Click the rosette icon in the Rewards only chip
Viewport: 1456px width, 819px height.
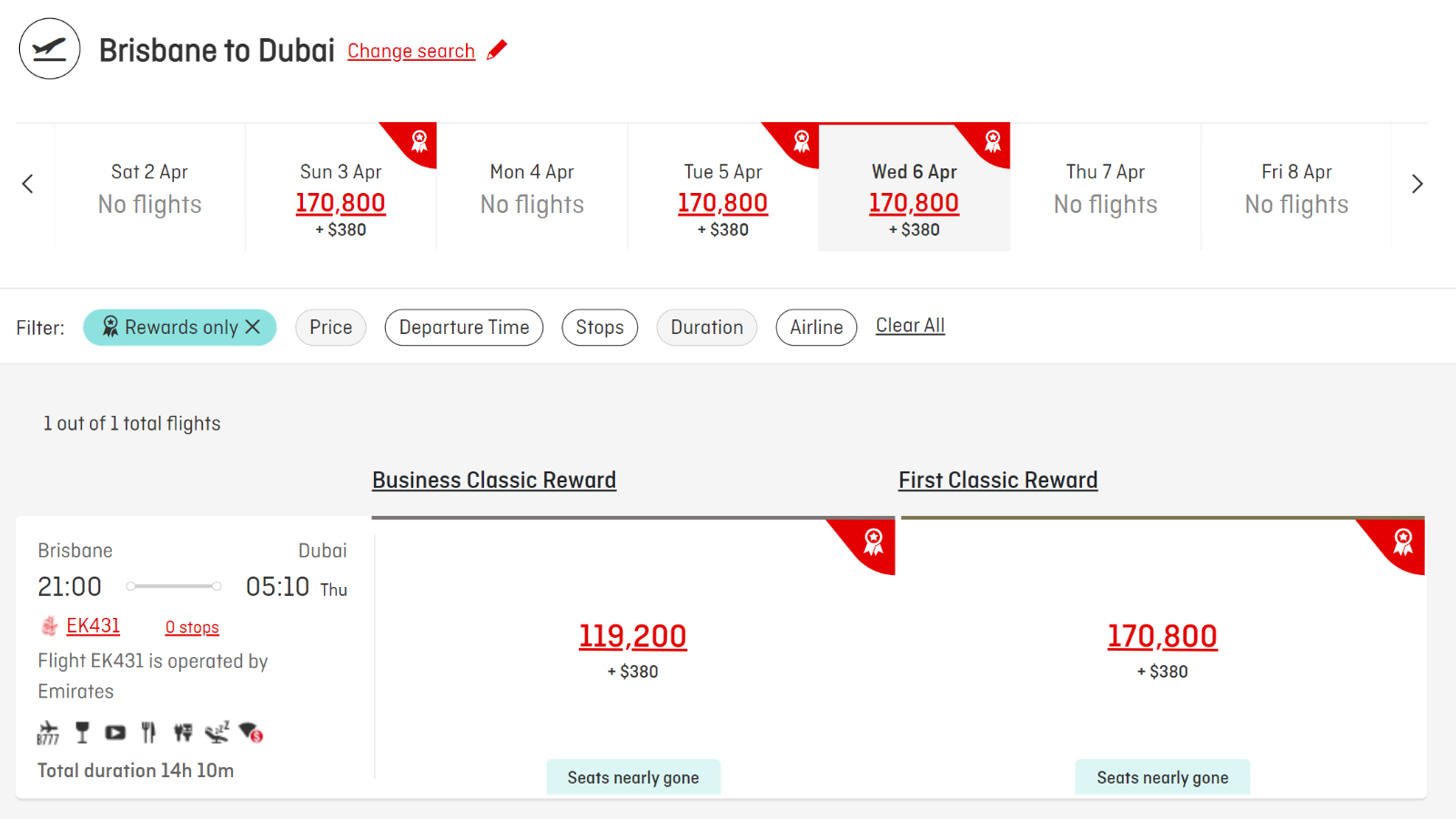tap(110, 327)
